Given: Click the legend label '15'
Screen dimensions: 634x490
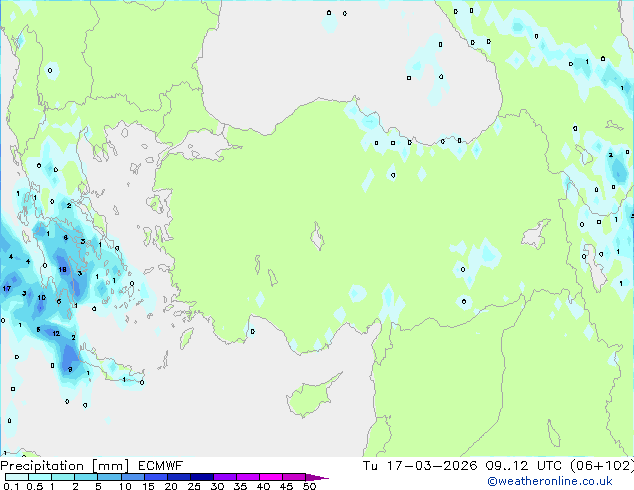Looking at the screenshot, I should click(x=148, y=486).
